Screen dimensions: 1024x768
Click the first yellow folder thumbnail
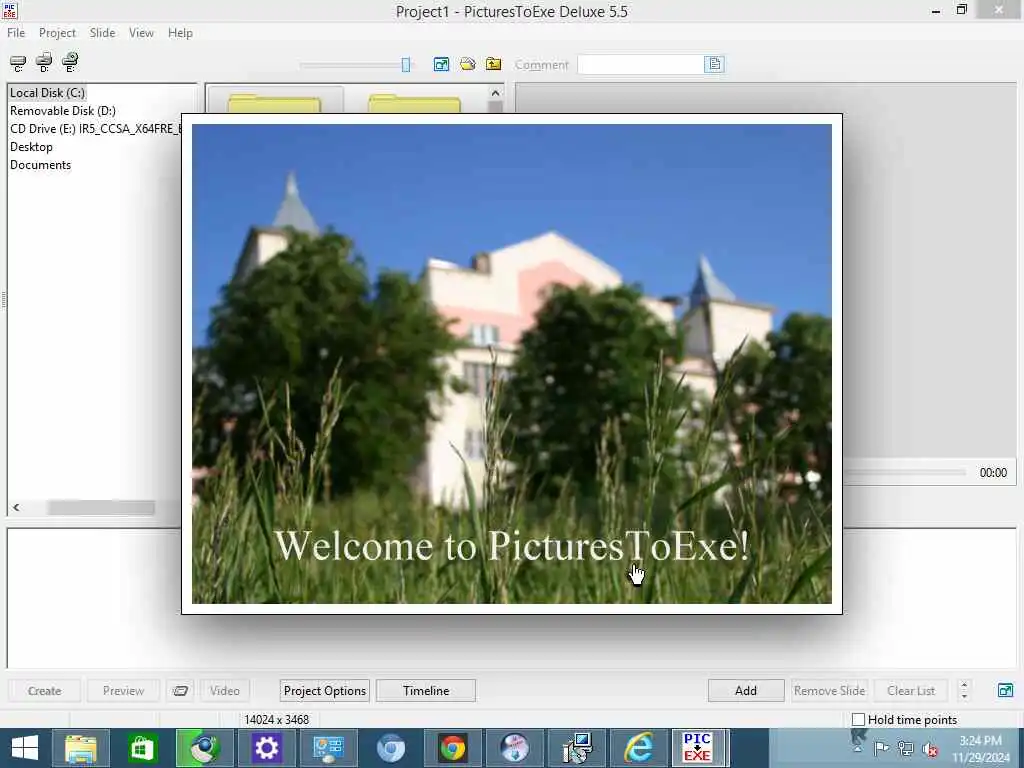[274, 104]
